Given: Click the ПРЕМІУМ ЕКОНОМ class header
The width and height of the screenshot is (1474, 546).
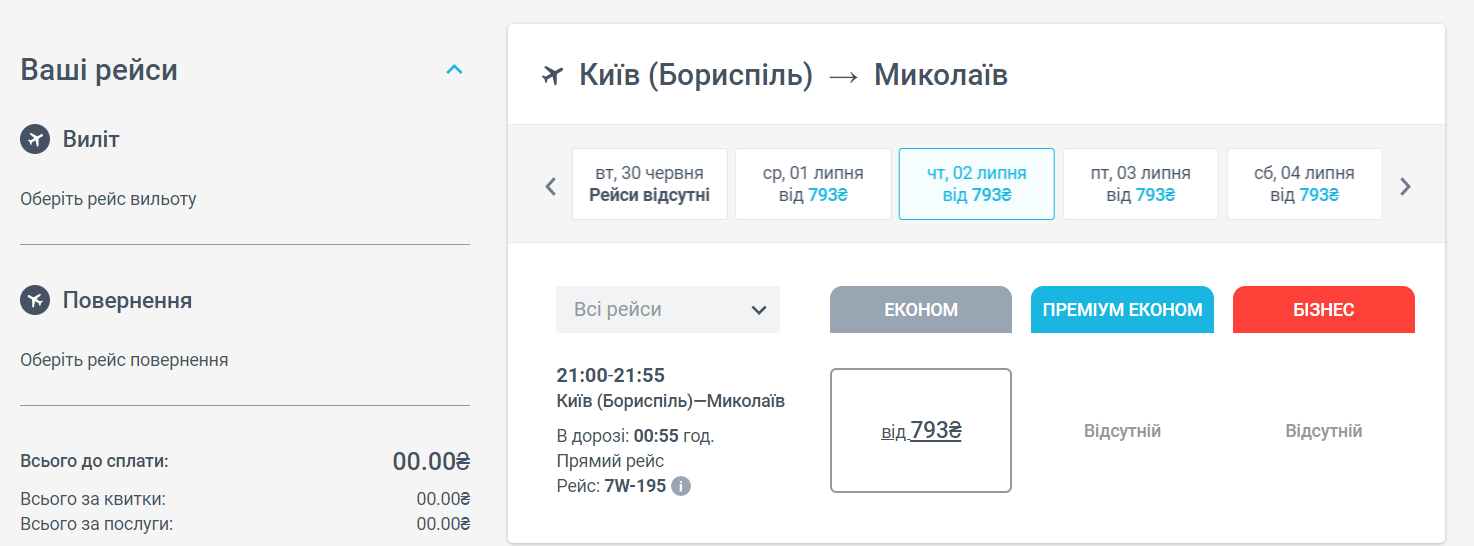Looking at the screenshot, I should 1122,310.
